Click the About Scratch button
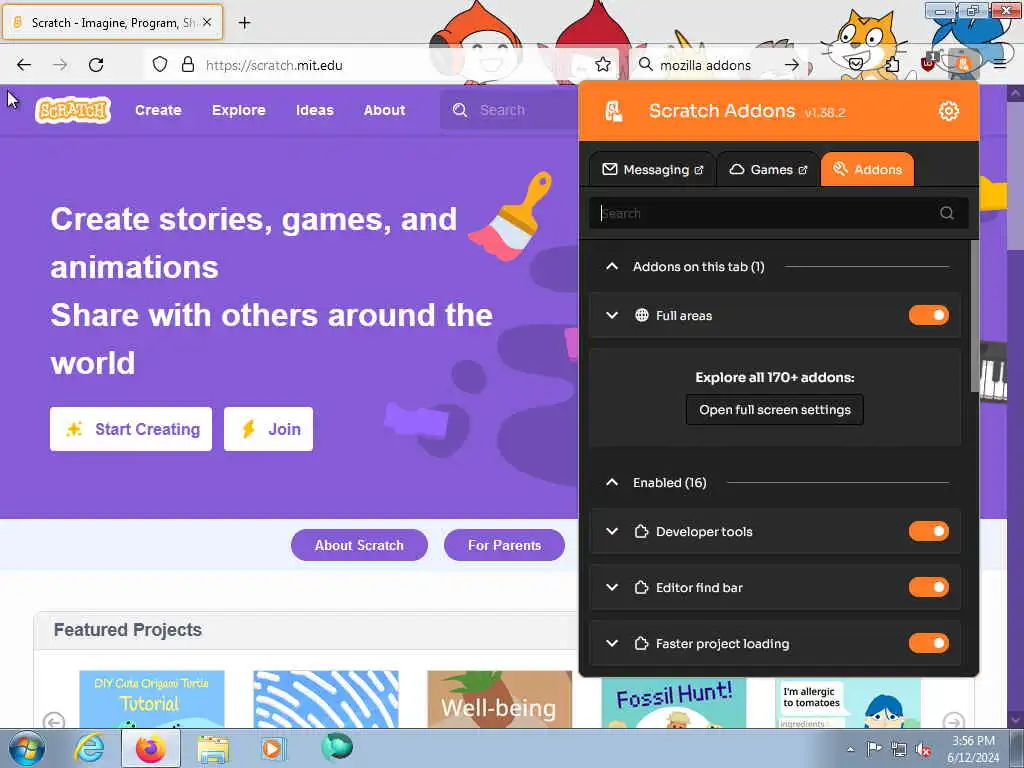Screen dimensions: 1024x768 (359, 545)
